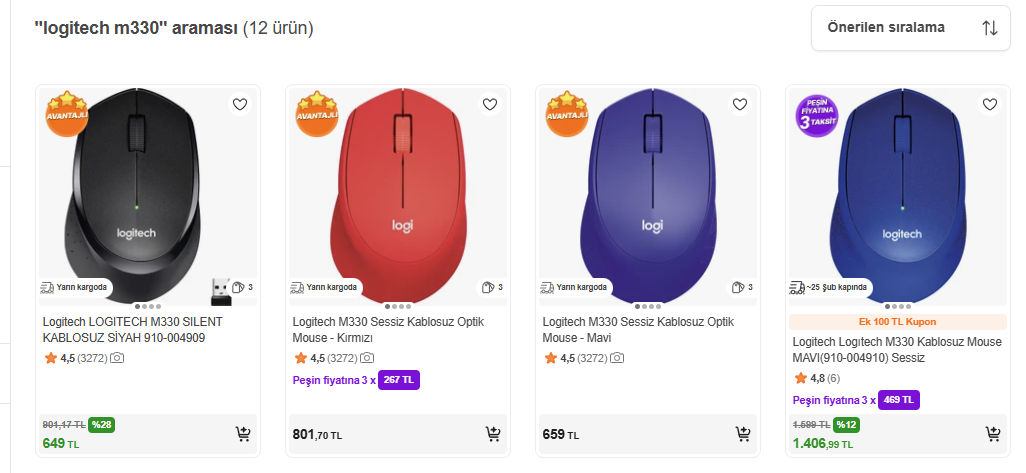Favorite the blue M330 with 3 Taksit badge
Viewport: 1026px width, 473px height.
(989, 104)
